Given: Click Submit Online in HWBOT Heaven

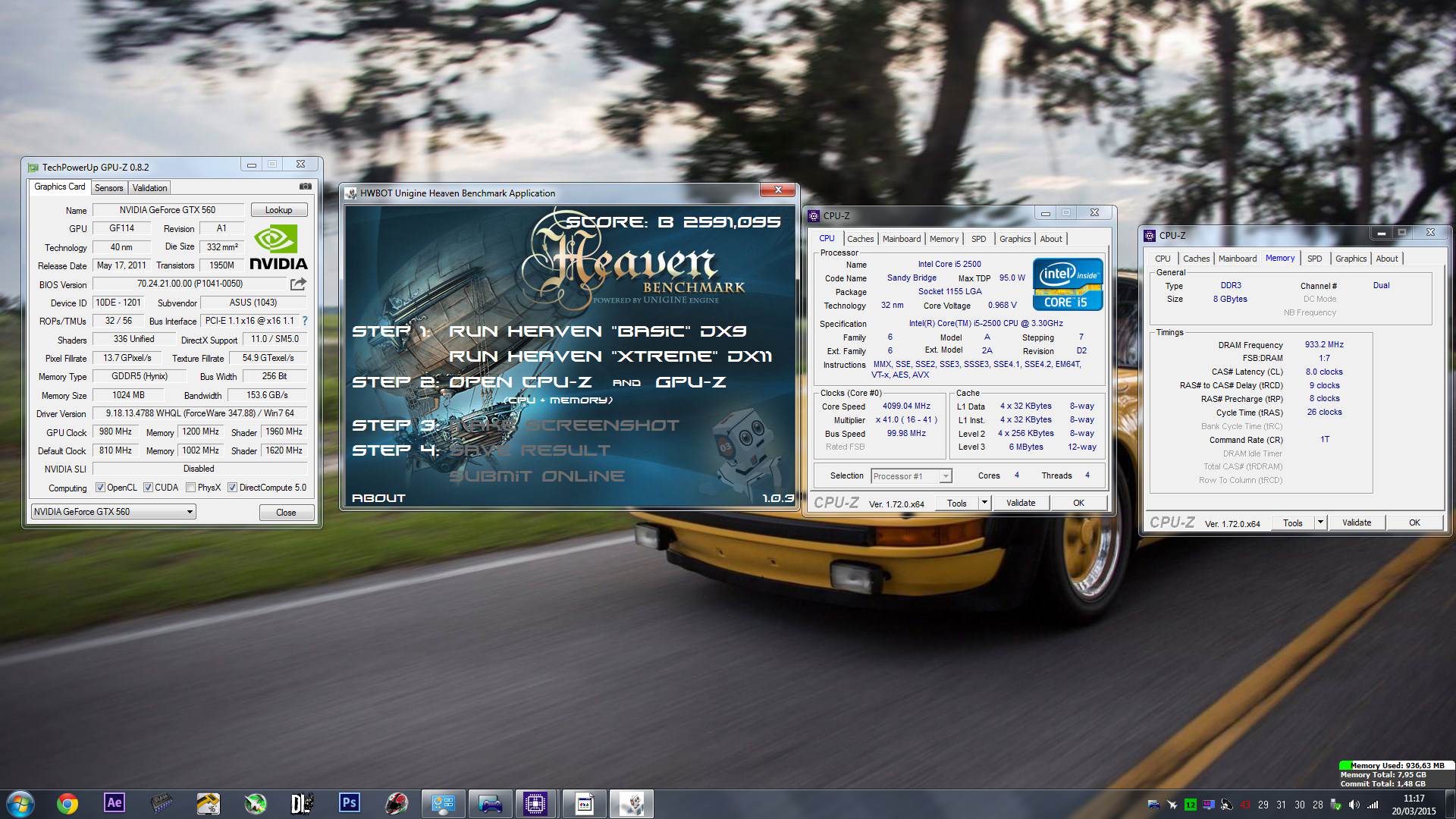Looking at the screenshot, I should pyautogui.click(x=537, y=476).
